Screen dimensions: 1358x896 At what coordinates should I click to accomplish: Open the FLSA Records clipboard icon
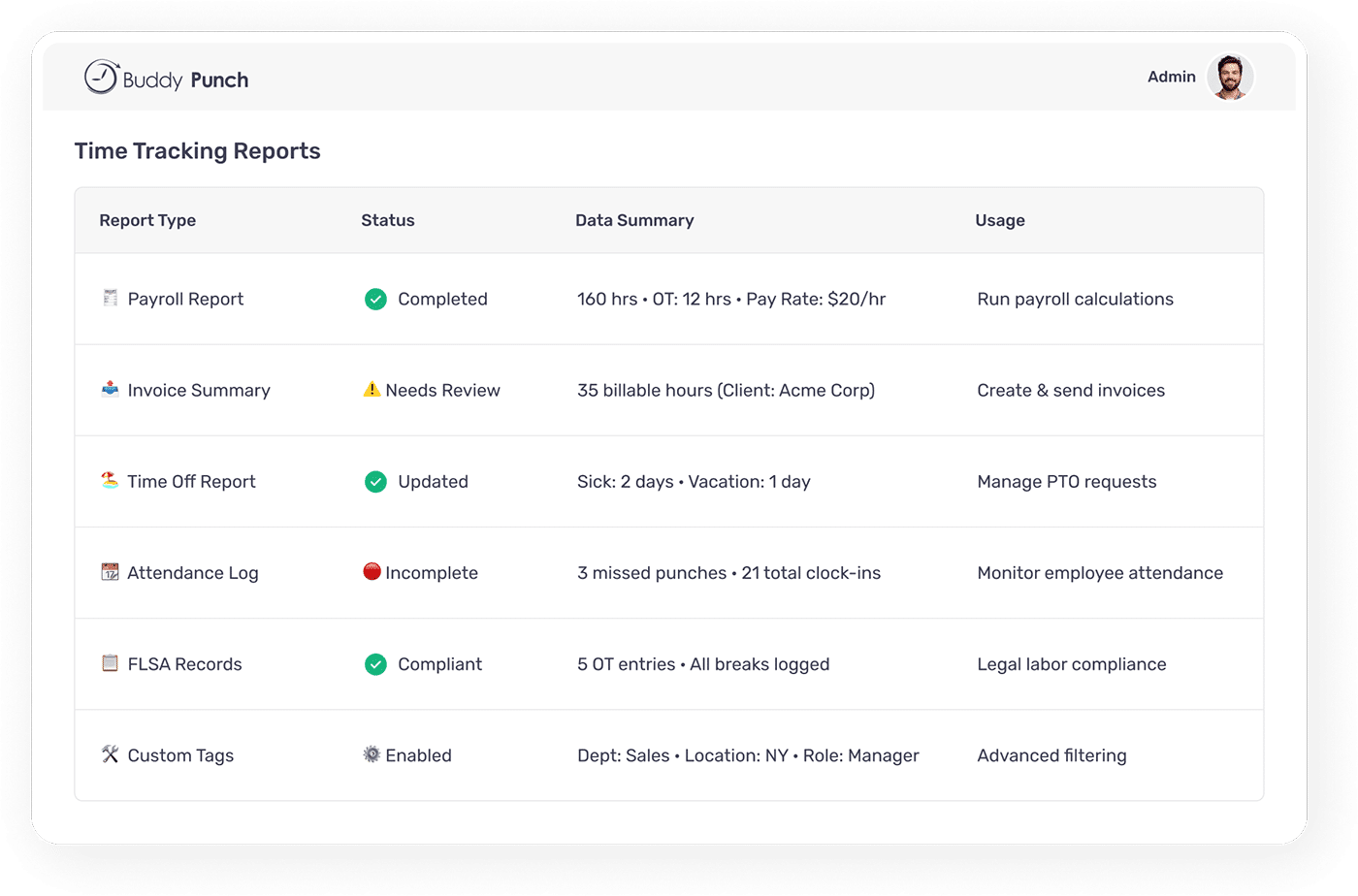110,663
